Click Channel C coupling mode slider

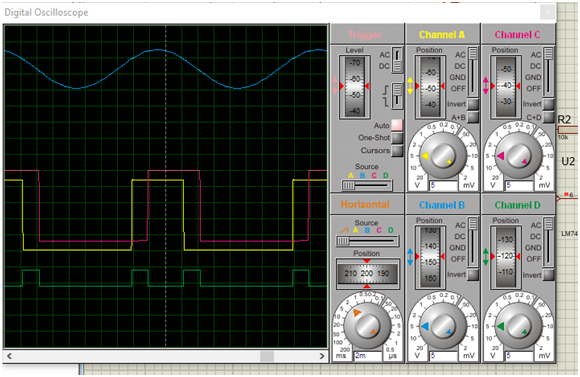(549, 72)
